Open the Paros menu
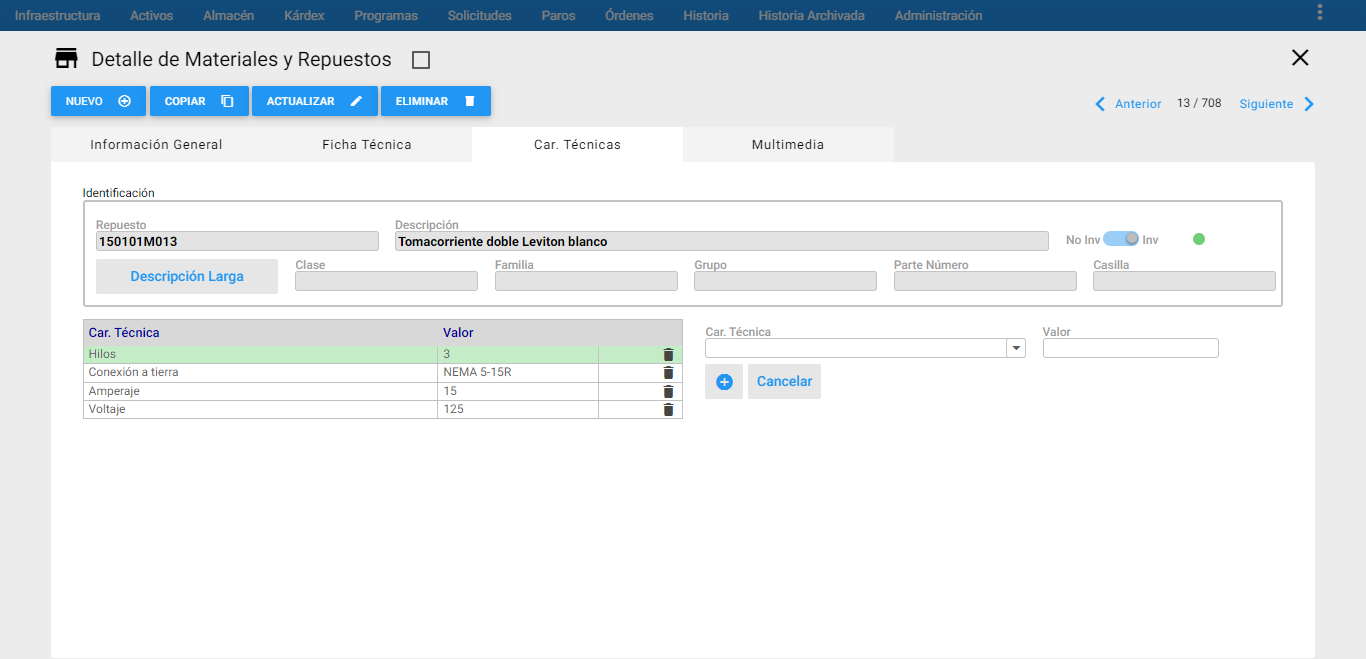Screen dimensions: 1366x659 tap(558, 15)
